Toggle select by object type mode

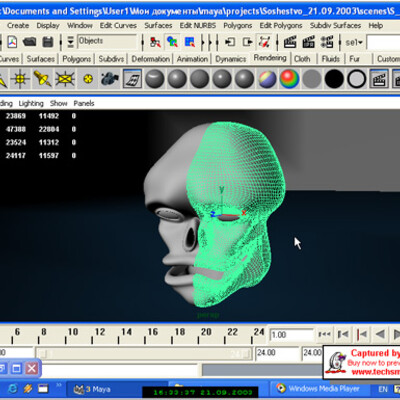pyautogui.click(x=172, y=42)
